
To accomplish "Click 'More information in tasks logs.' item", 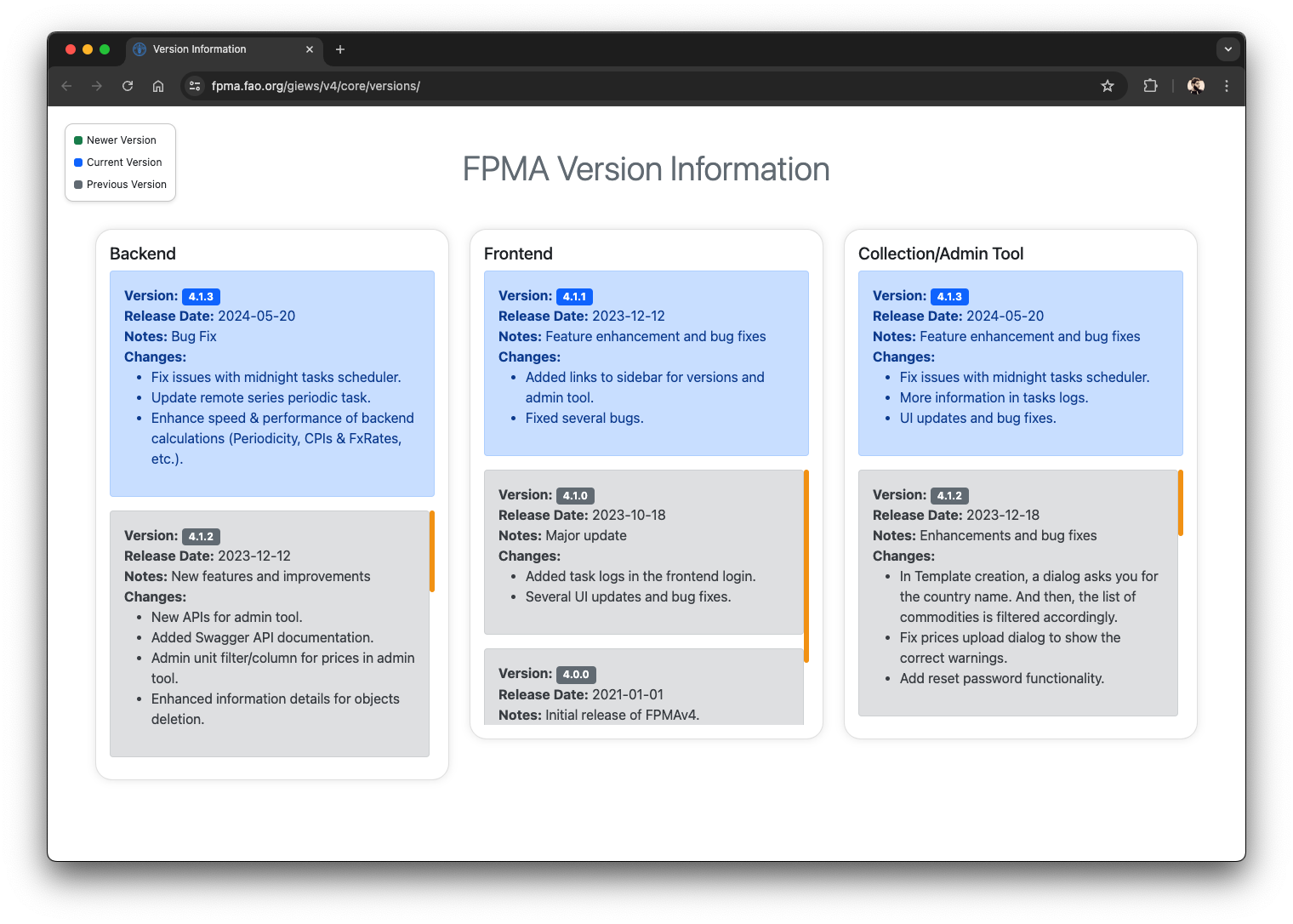I will (x=994, y=397).
